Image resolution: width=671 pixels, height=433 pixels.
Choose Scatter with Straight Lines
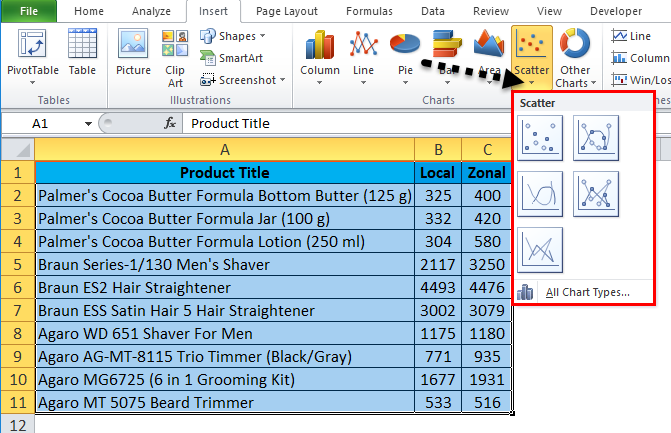pos(540,250)
